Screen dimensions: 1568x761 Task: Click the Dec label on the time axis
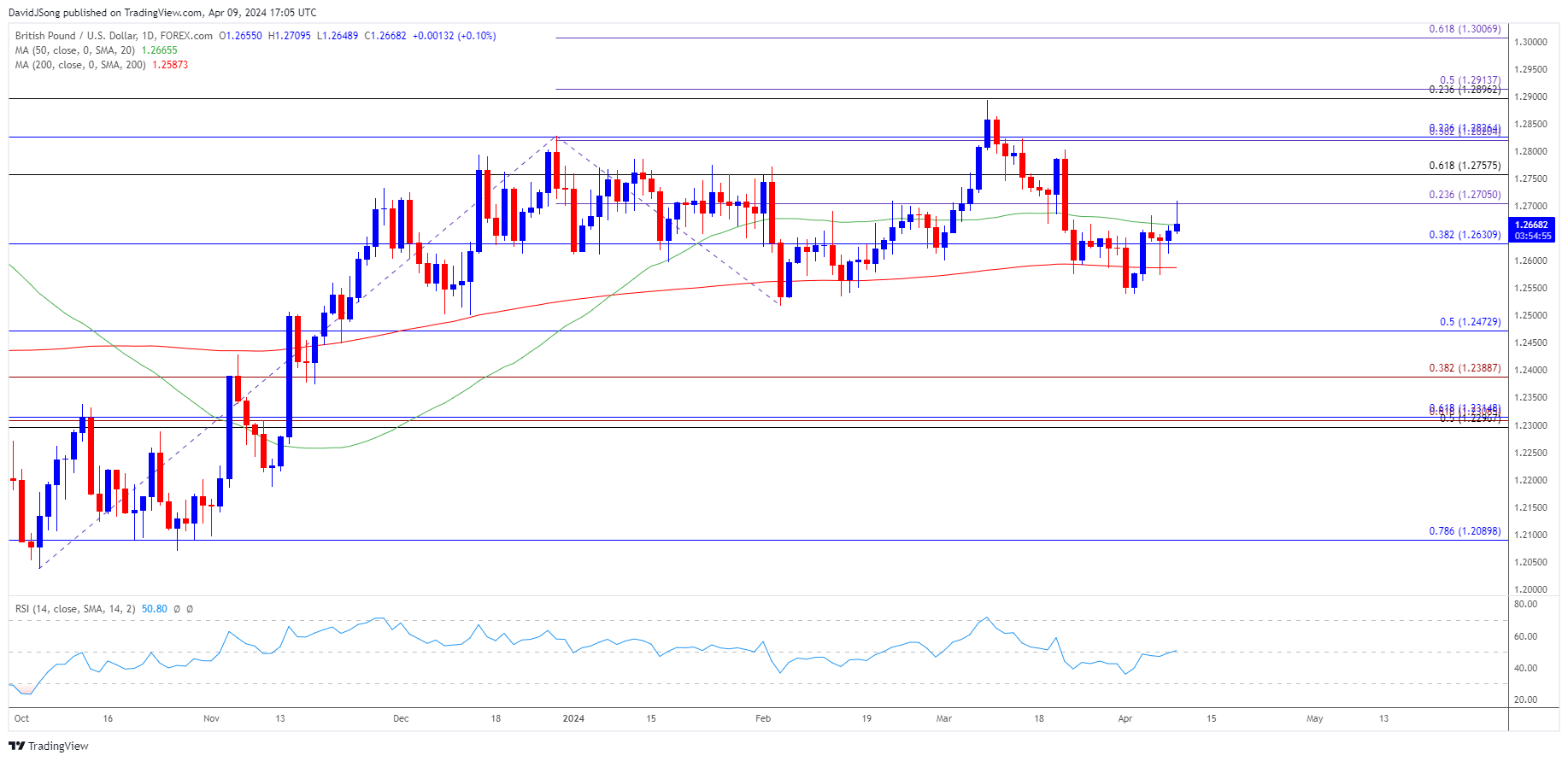401,719
